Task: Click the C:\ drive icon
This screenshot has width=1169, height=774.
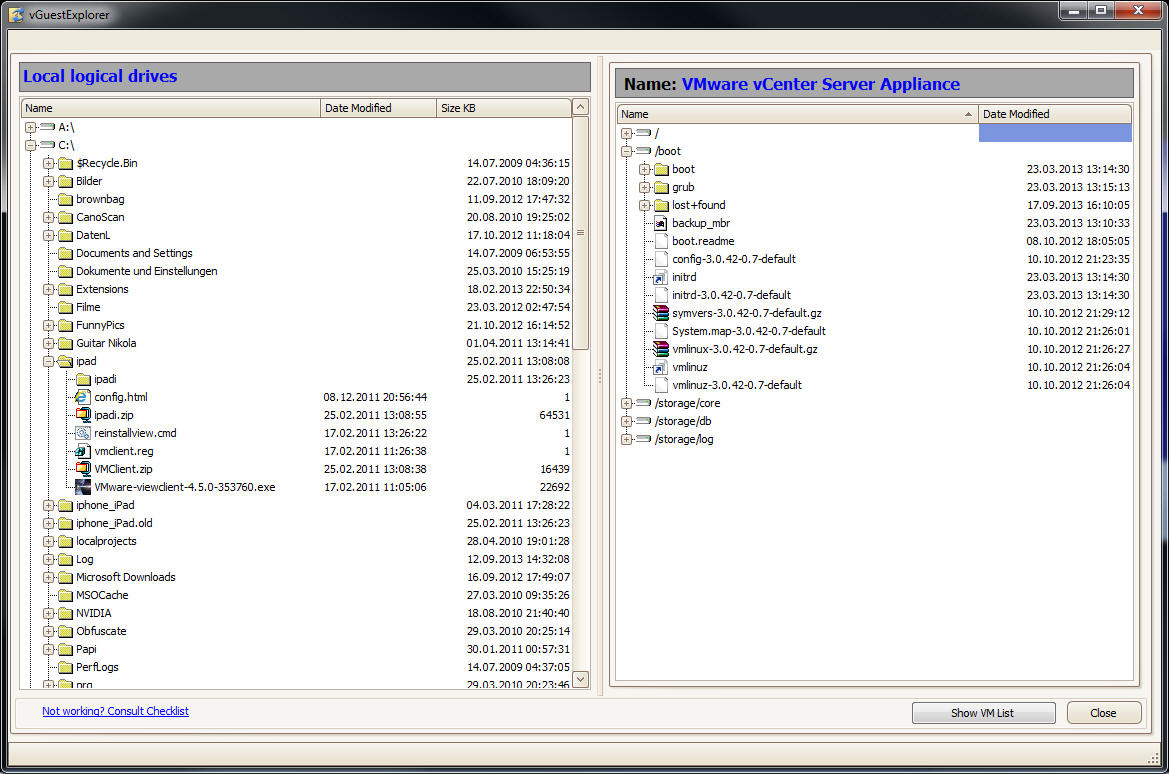Action: point(47,145)
